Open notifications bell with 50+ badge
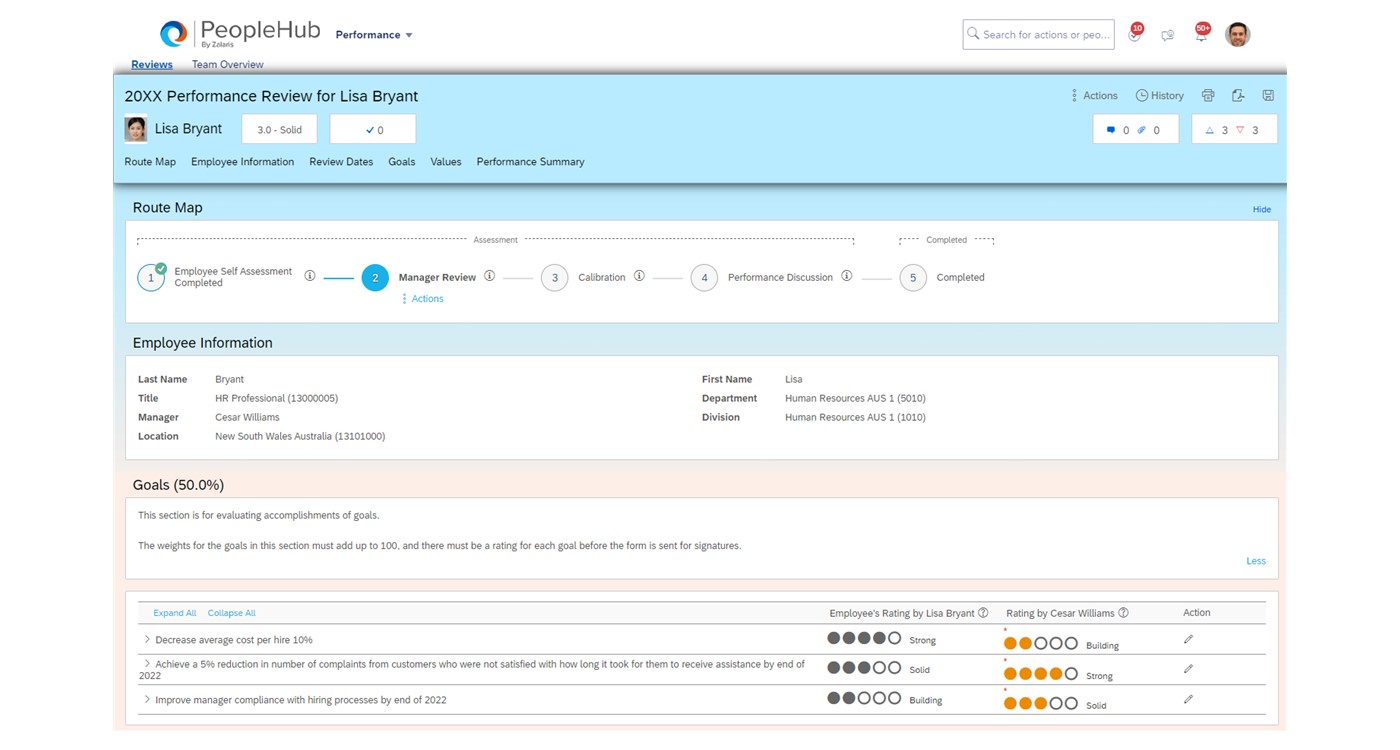1400x750 pixels. (1201, 35)
